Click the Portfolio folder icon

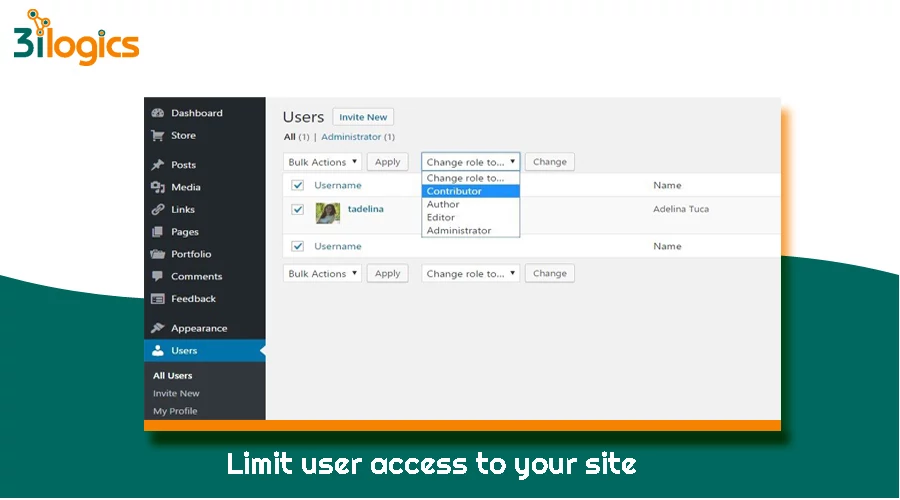tap(157, 254)
